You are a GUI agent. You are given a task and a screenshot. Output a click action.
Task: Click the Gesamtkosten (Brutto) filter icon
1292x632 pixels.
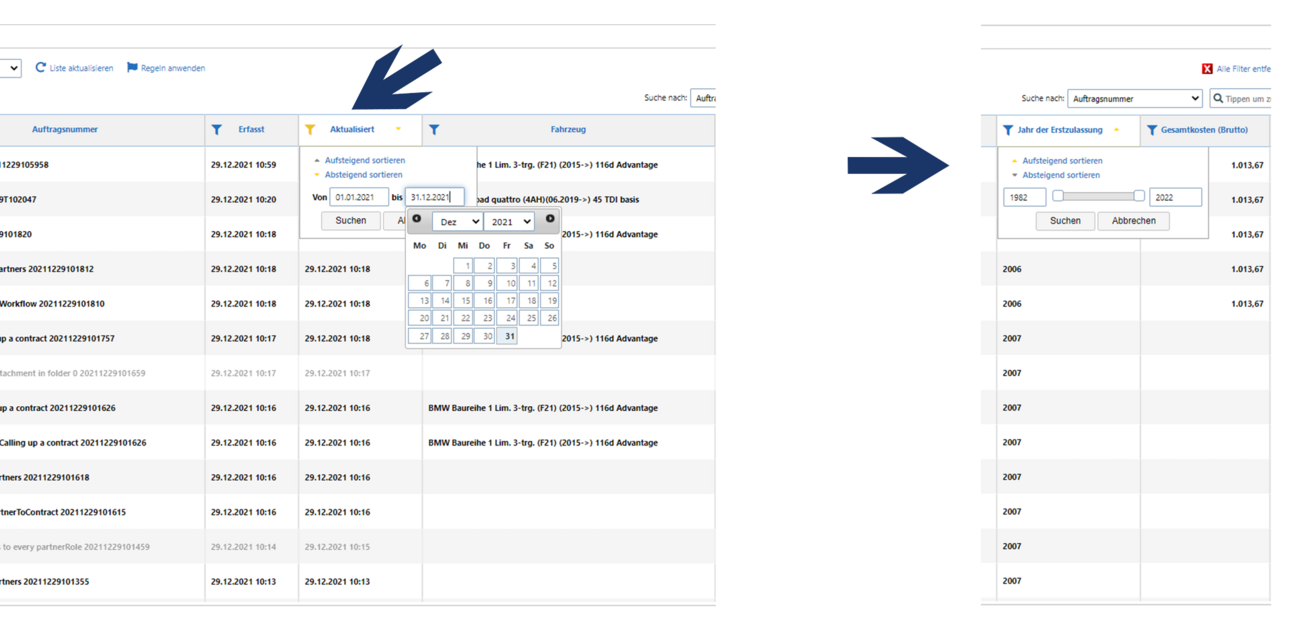pos(1152,130)
